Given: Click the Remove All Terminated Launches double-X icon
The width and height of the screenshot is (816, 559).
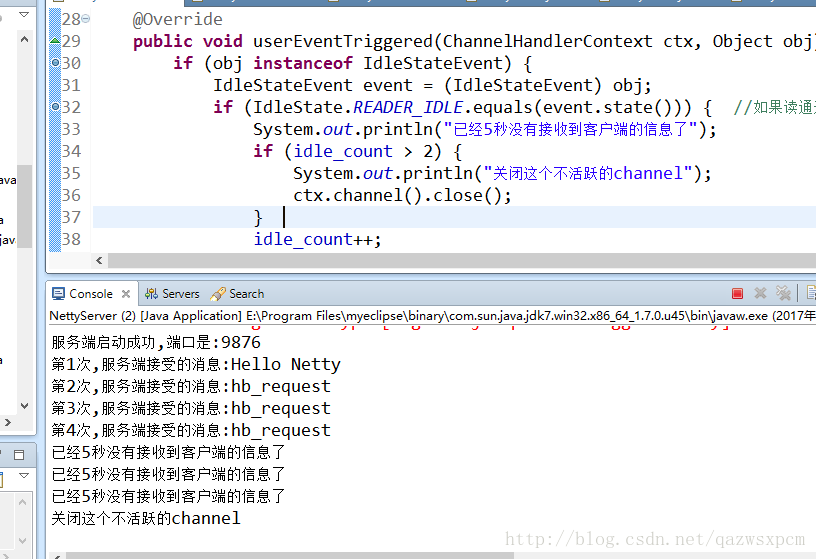Looking at the screenshot, I should 783,293.
